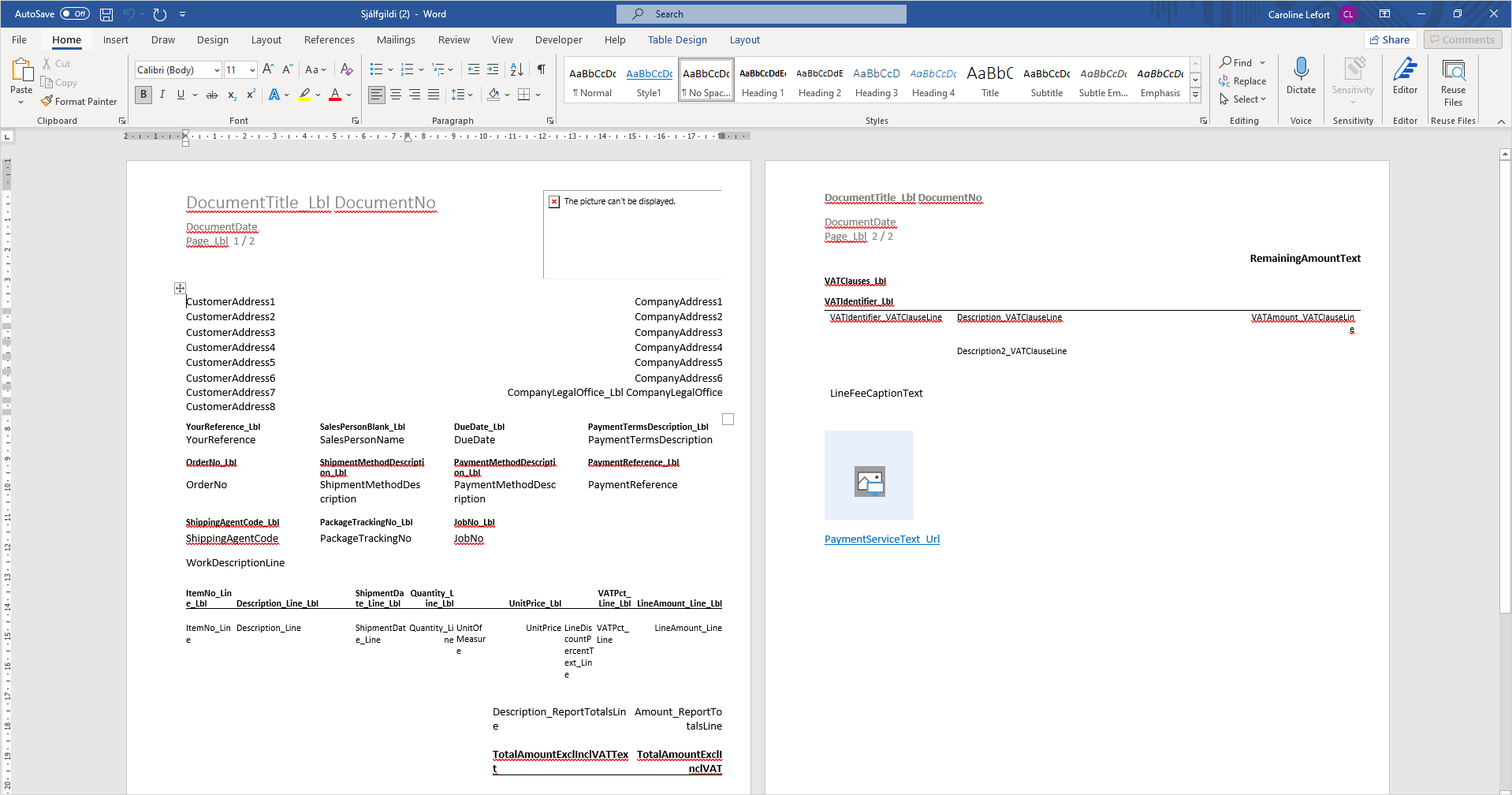The width and height of the screenshot is (1512, 795).
Task: Apply the yellow text highlight color
Action: pos(304,95)
